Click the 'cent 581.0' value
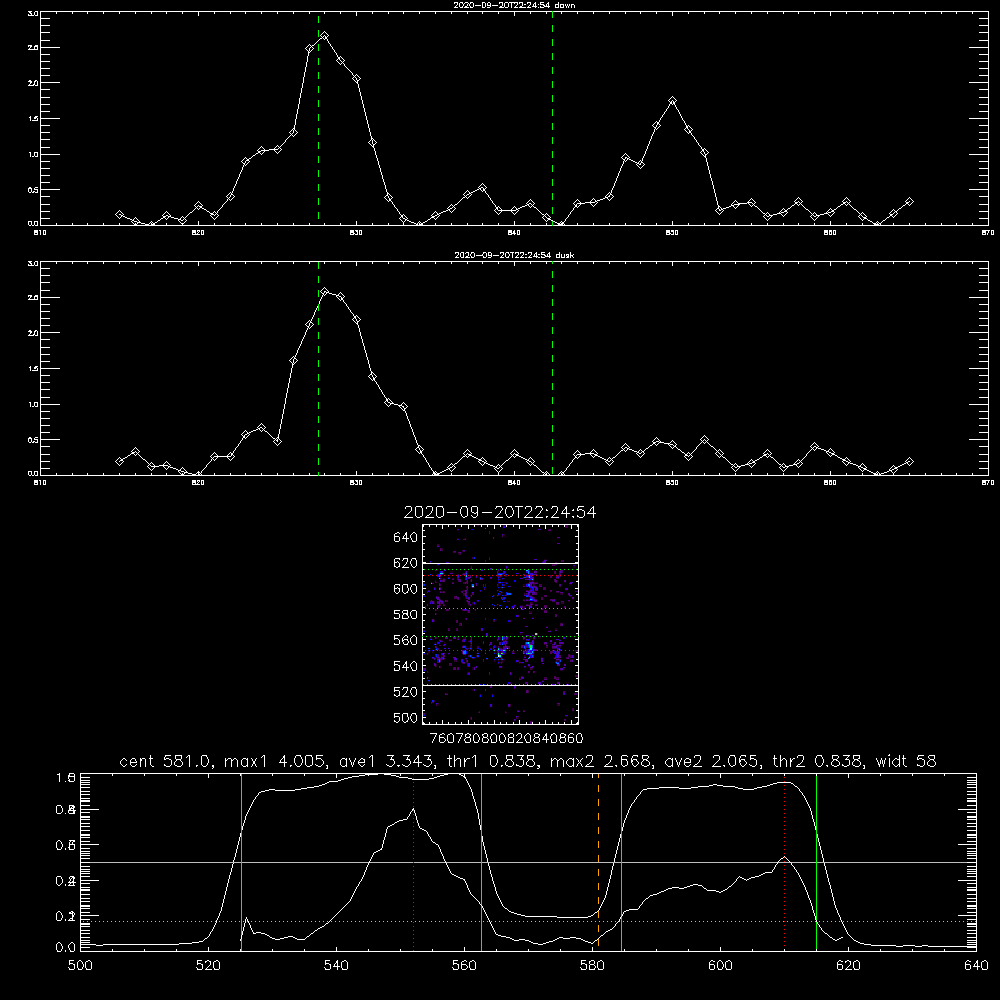The height and width of the screenshot is (1000, 1000). tap(165, 761)
